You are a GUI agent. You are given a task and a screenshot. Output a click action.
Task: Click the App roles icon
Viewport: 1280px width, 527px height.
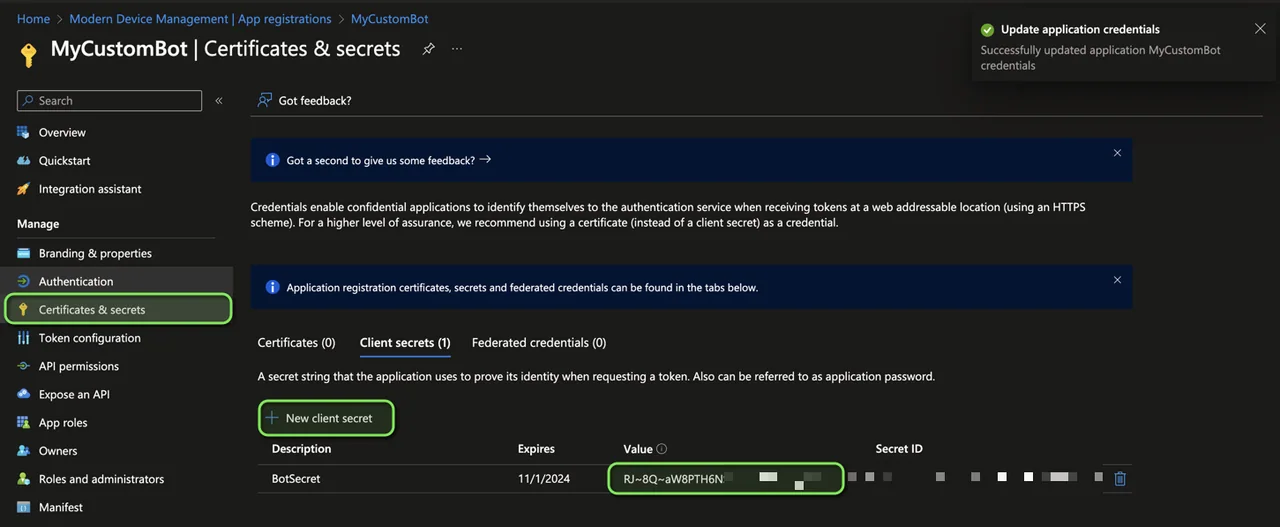tap(24, 423)
